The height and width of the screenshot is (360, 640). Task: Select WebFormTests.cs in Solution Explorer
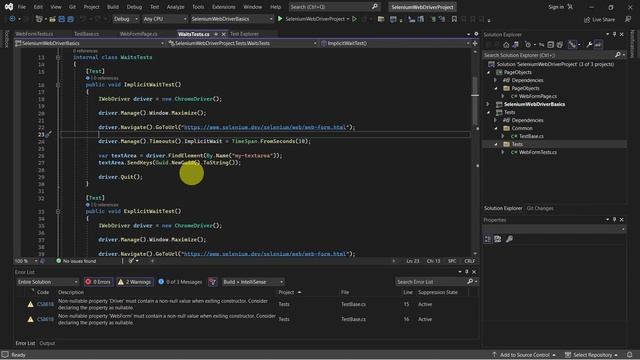coord(537,152)
